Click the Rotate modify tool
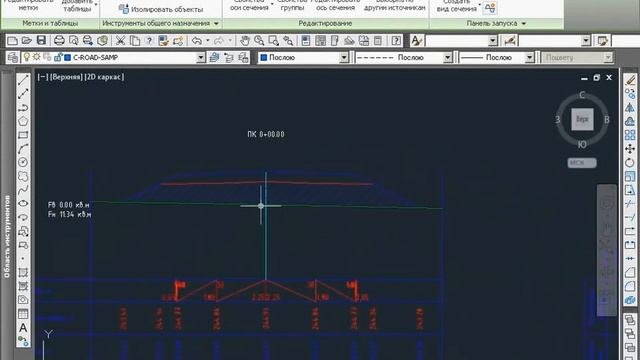640x360 pixels. (x=630, y=162)
